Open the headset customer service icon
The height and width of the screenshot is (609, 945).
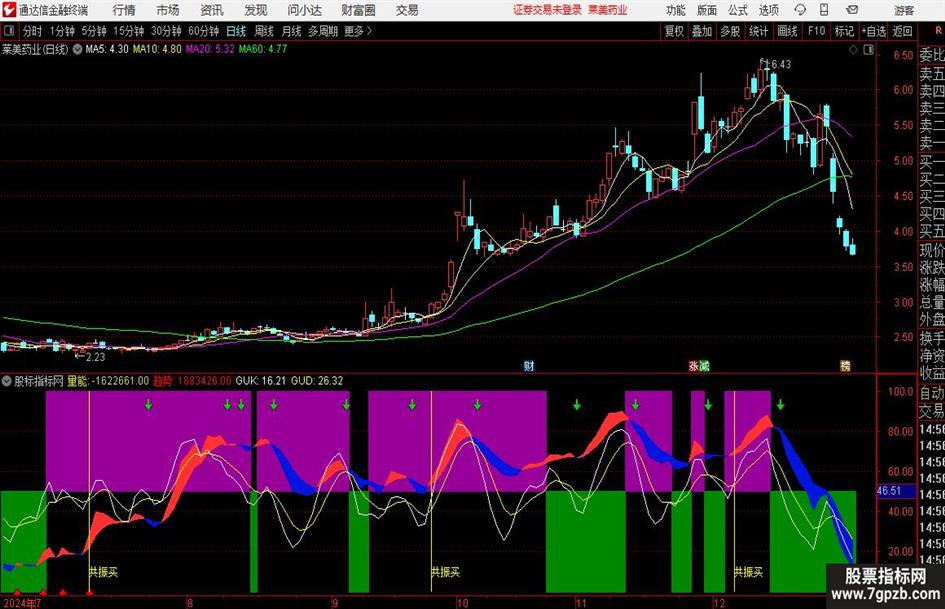[x=800, y=10]
